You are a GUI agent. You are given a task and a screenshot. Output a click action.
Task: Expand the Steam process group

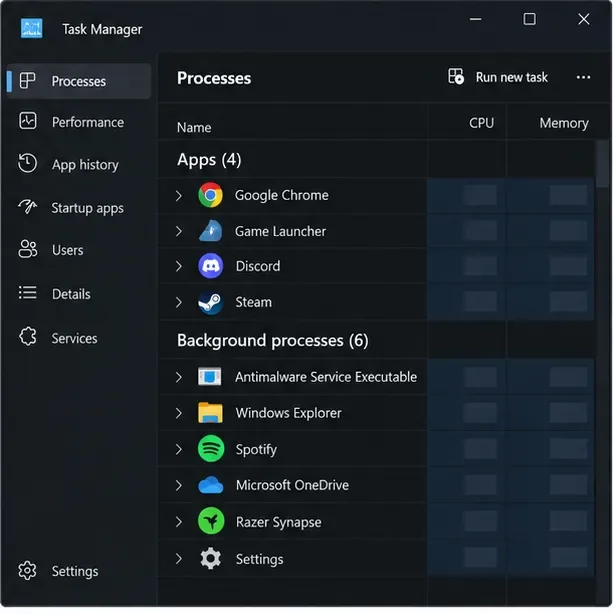click(x=179, y=302)
